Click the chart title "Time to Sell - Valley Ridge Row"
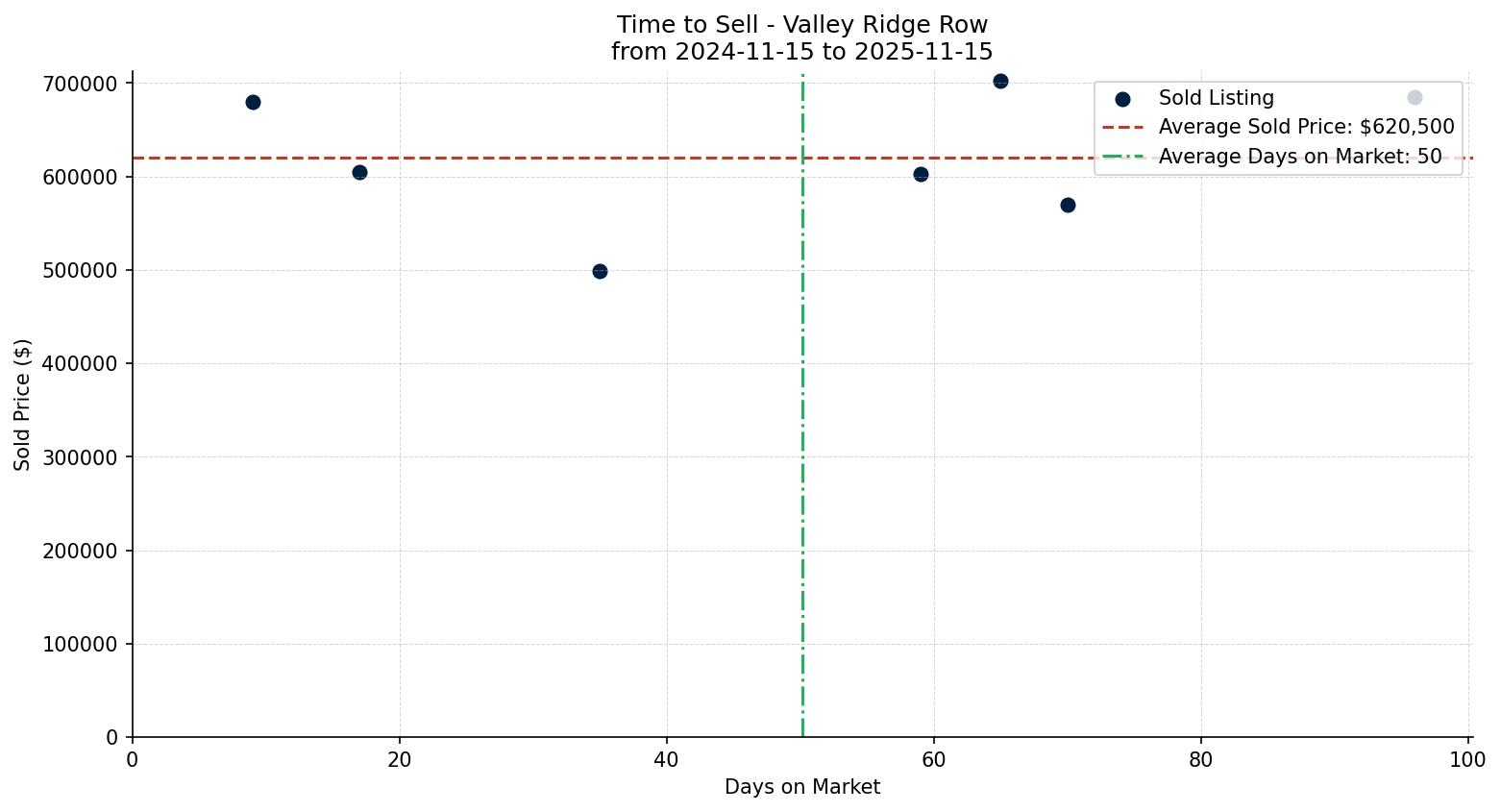The height and width of the screenshot is (812, 1501). tap(801, 25)
